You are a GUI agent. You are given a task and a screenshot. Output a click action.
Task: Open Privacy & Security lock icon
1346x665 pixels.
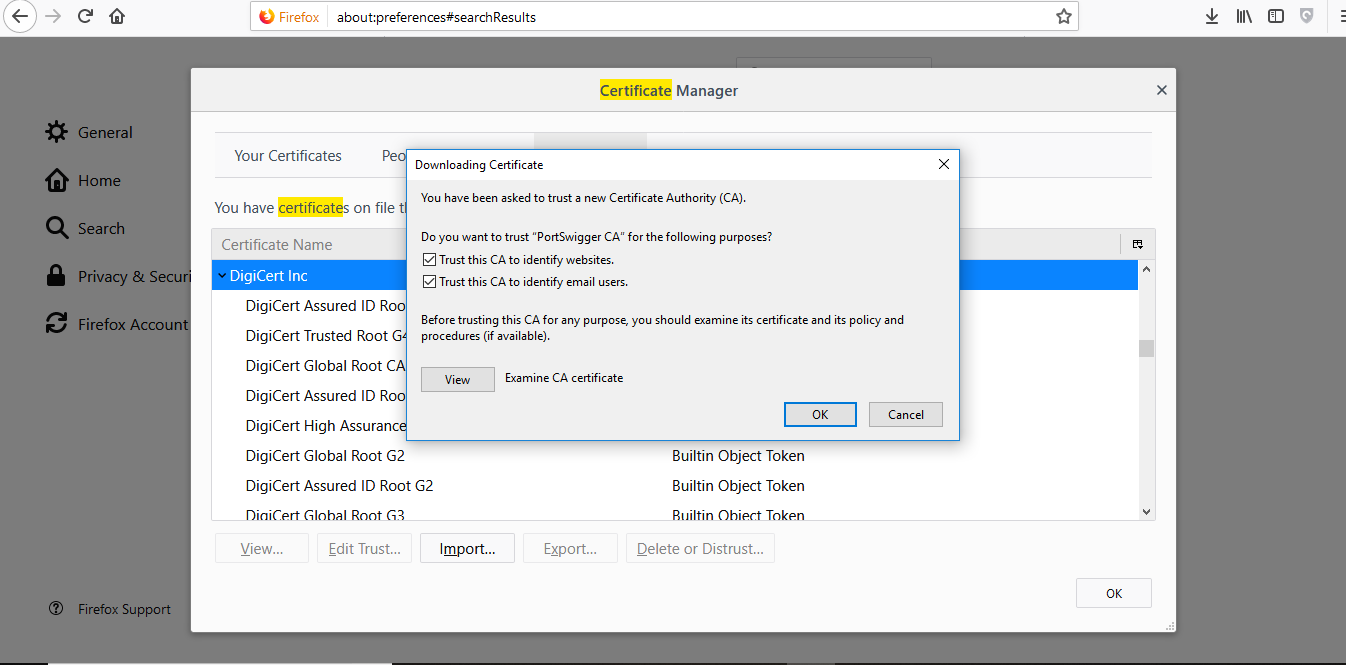click(x=57, y=276)
